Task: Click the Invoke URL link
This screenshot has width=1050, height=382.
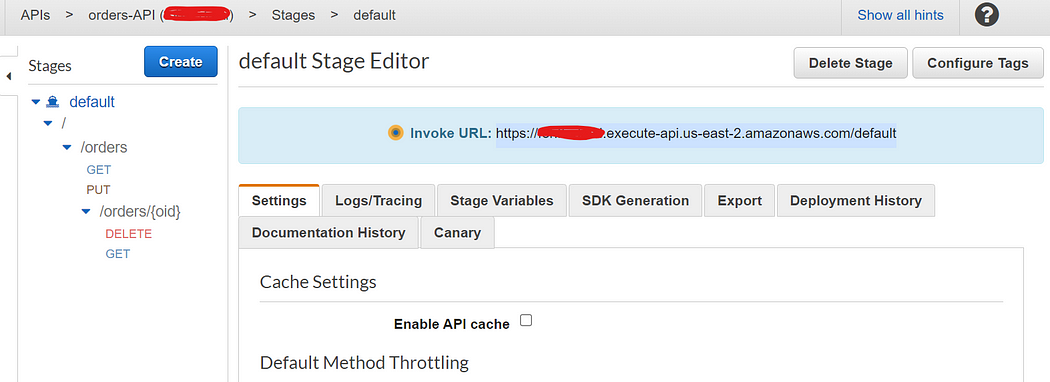Action: 696,133
